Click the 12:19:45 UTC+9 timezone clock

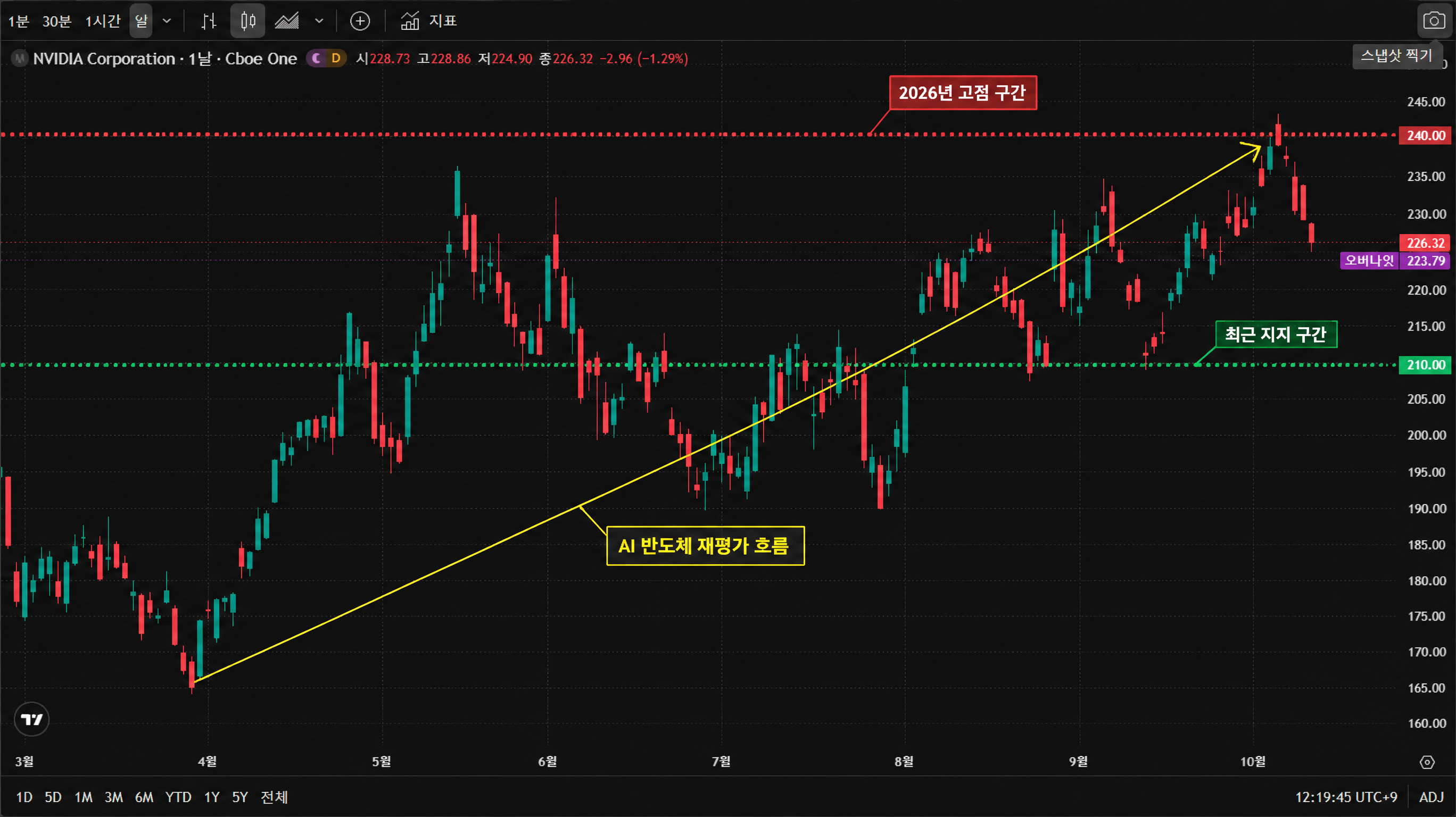pos(1346,797)
